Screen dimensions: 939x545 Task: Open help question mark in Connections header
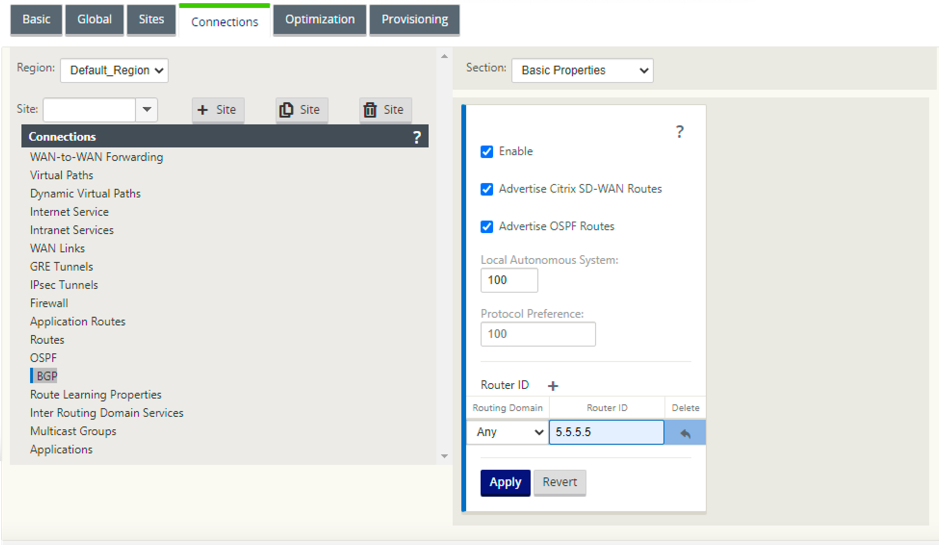pos(417,137)
